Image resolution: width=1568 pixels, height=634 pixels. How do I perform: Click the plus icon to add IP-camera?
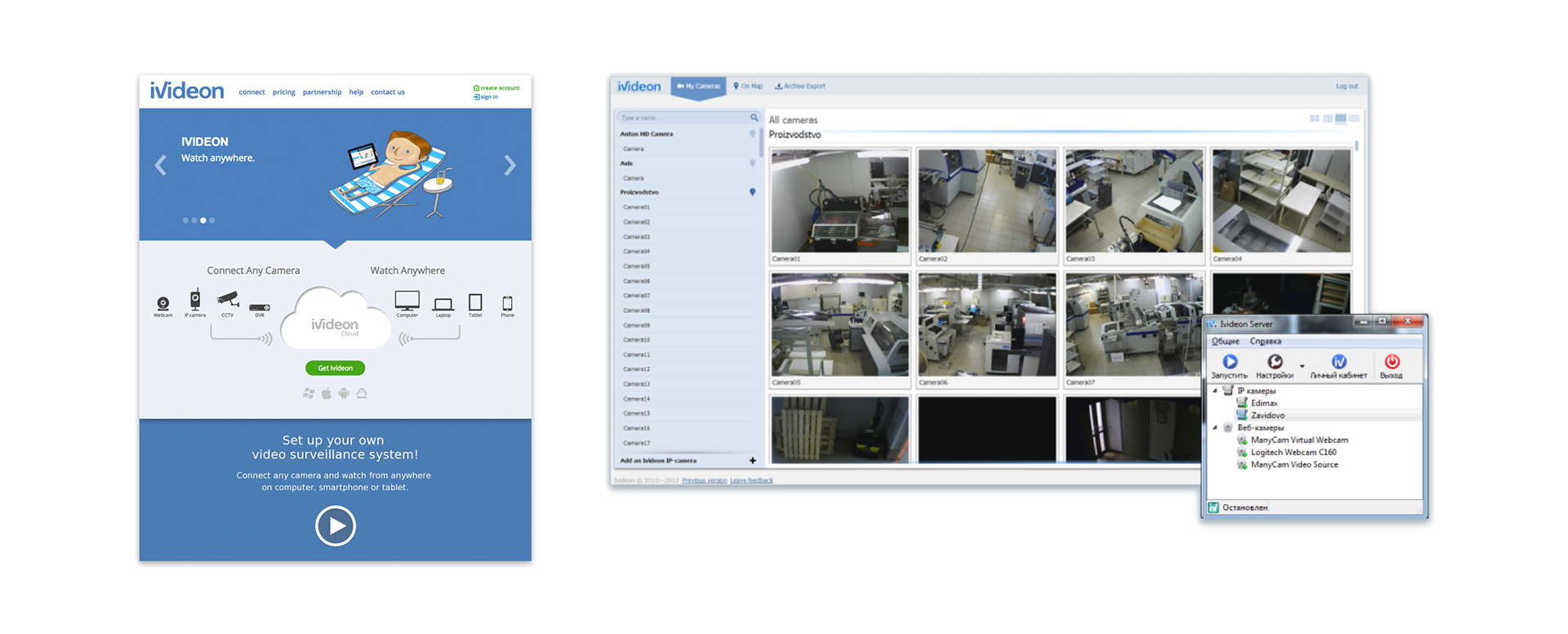752,461
